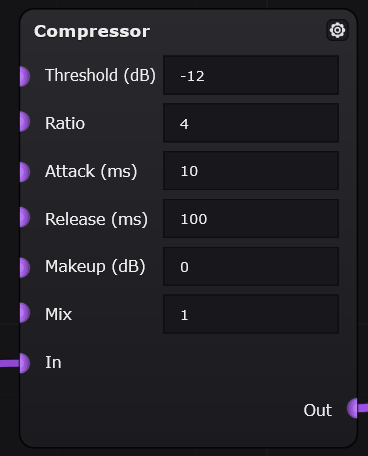Click the Out label text
This screenshot has width=368, height=456.
(318, 410)
